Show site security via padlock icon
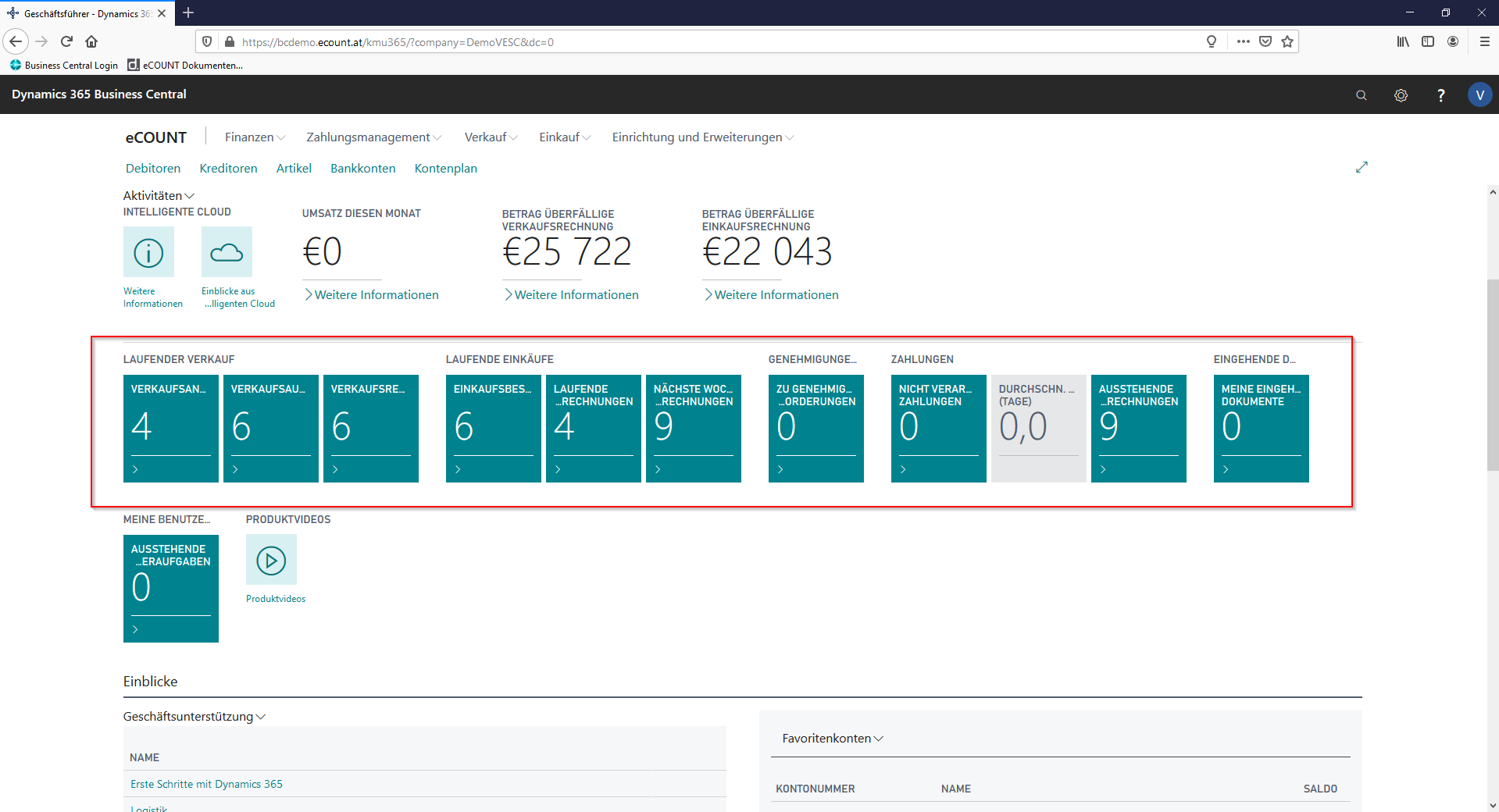1499x812 pixels. tap(229, 41)
